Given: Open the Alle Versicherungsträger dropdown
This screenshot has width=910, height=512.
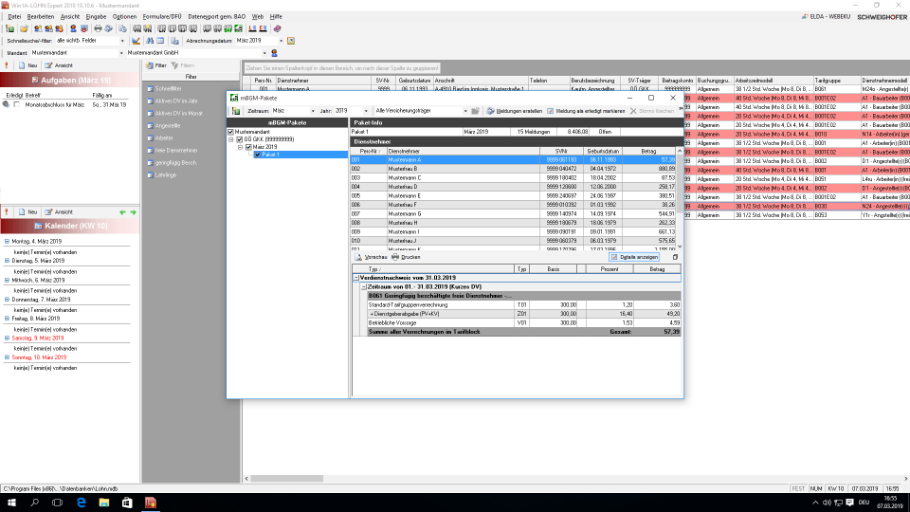Looking at the screenshot, I should click(465, 111).
